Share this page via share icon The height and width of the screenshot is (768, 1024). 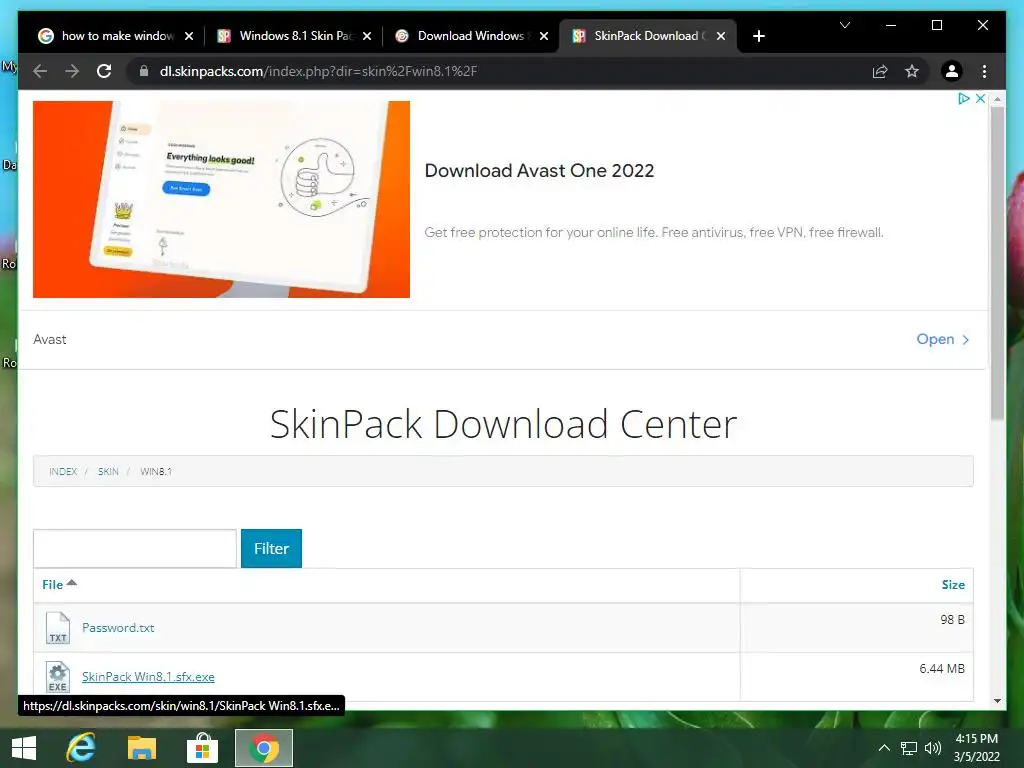pyautogui.click(x=880, y=71)
